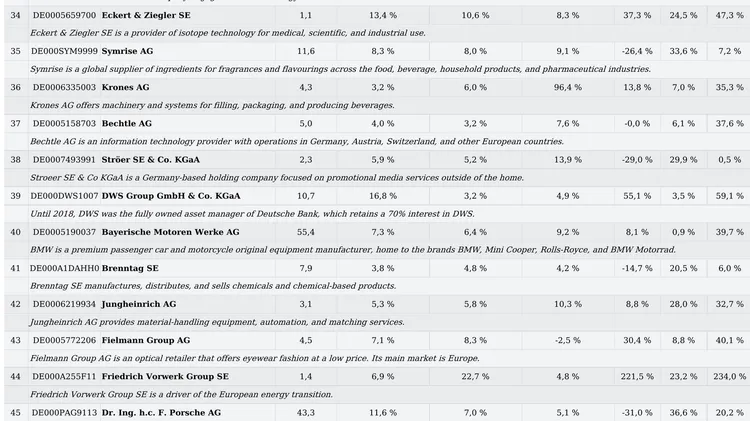The height and width of the screenshot is (421, 750).
Task: Select ISIN DE0005659700 cell
Action: (64, 15)
